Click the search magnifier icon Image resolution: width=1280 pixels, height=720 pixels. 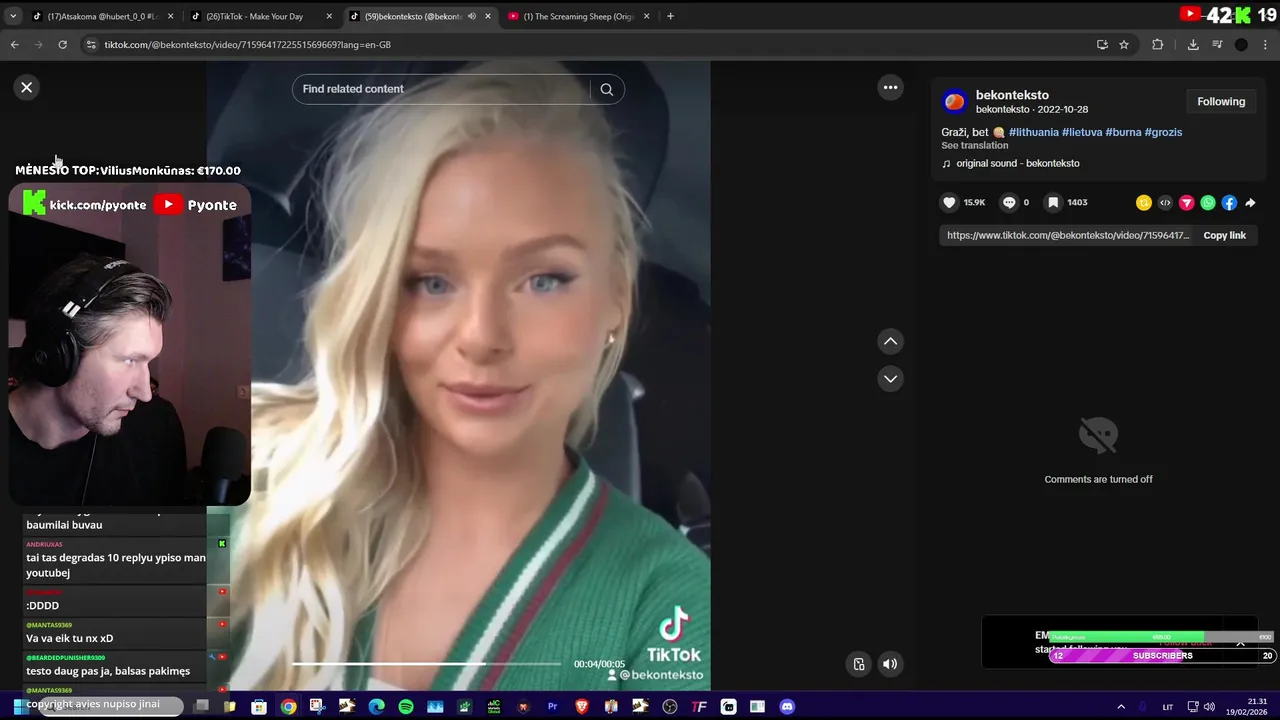[x=606, y=89]
